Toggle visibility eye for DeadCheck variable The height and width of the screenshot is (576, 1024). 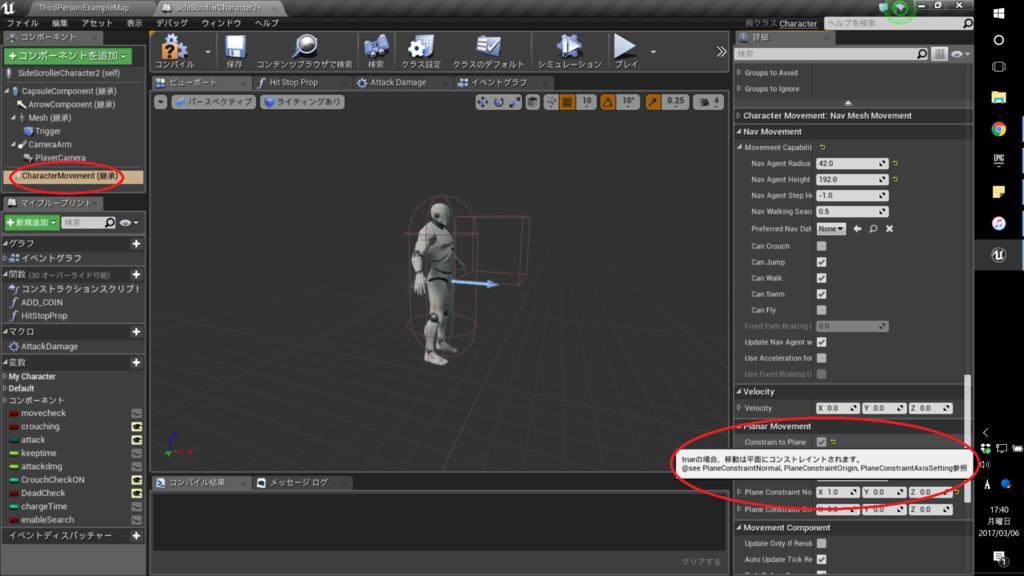[136, 493]
